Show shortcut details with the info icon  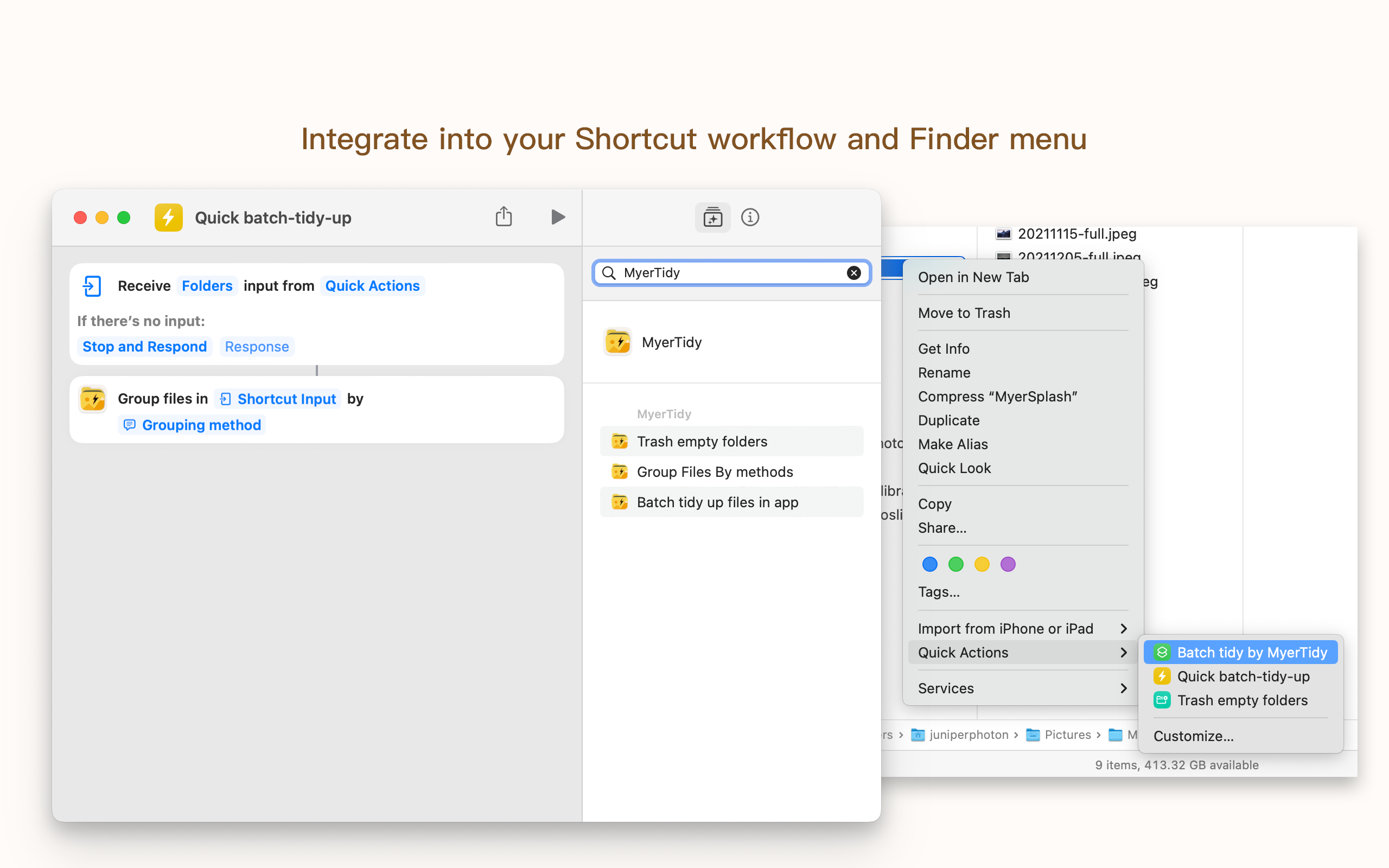click(x=750, y=217)
